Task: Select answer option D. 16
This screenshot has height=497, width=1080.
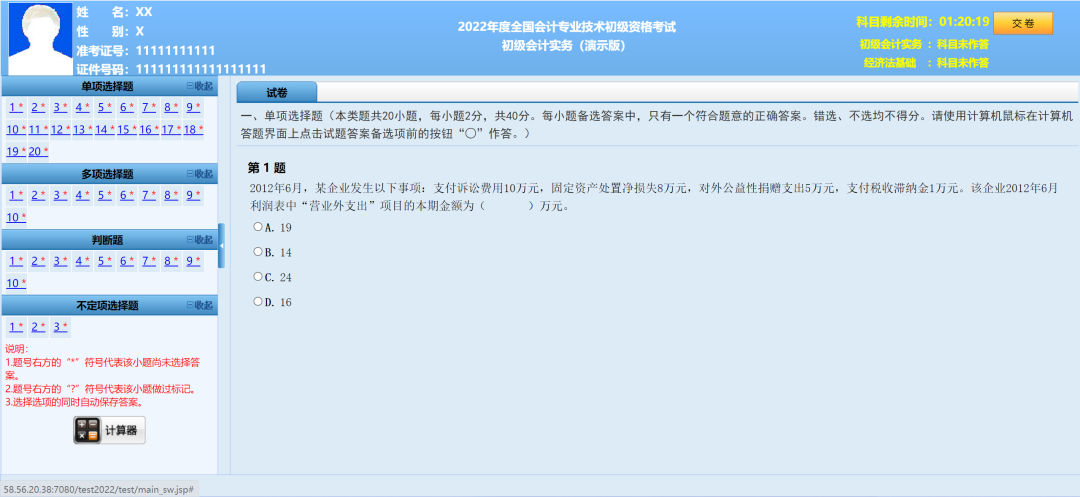Action: pos(258,302)
